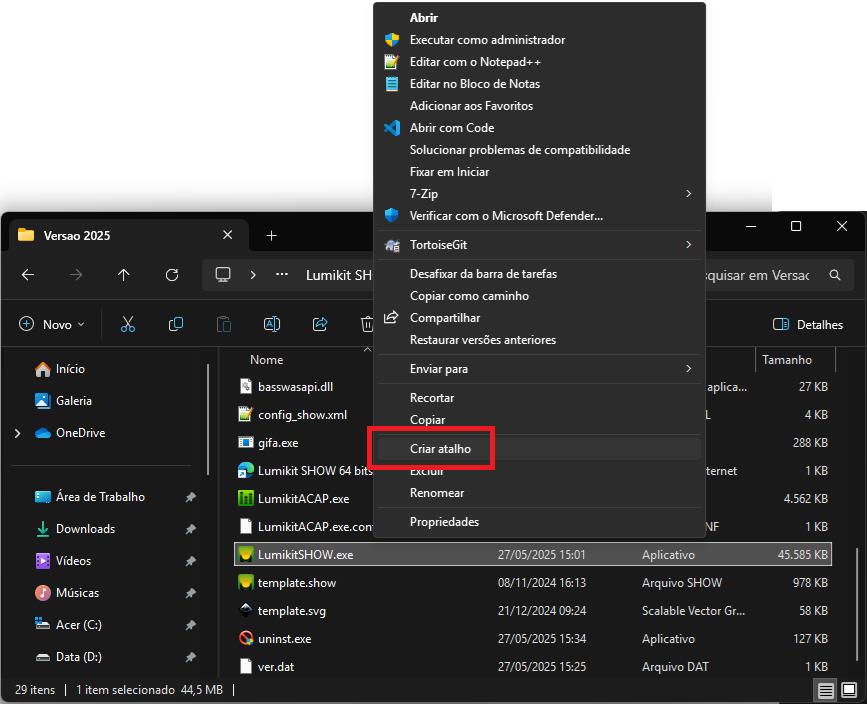Open Acer (C:) drive in sidebar

point(68,625)
